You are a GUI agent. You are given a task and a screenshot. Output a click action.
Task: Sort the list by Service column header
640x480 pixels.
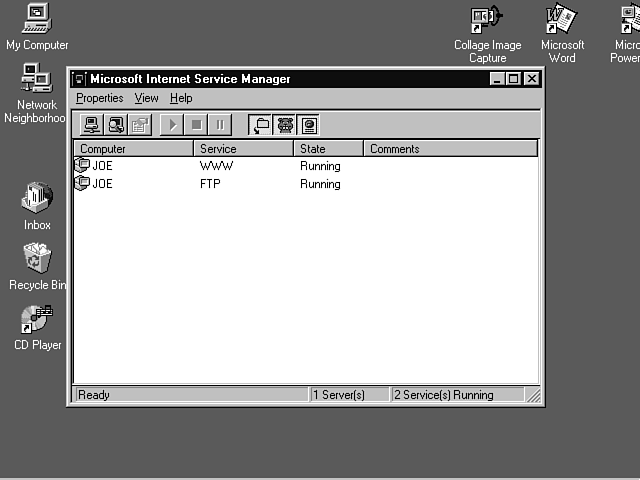click(244, 149)
